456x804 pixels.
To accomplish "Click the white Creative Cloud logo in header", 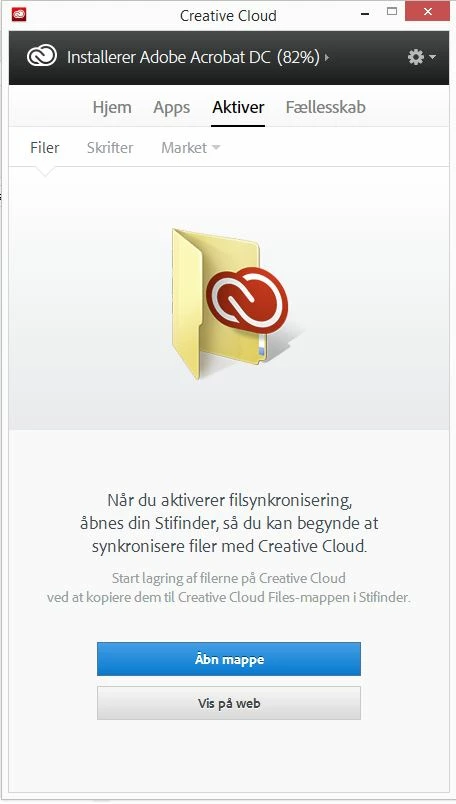I will point(42,57).
